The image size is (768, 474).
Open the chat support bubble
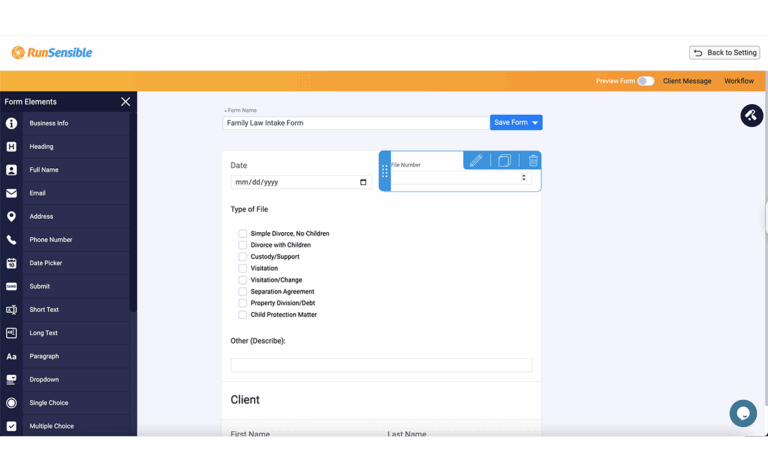pos(743,413)
